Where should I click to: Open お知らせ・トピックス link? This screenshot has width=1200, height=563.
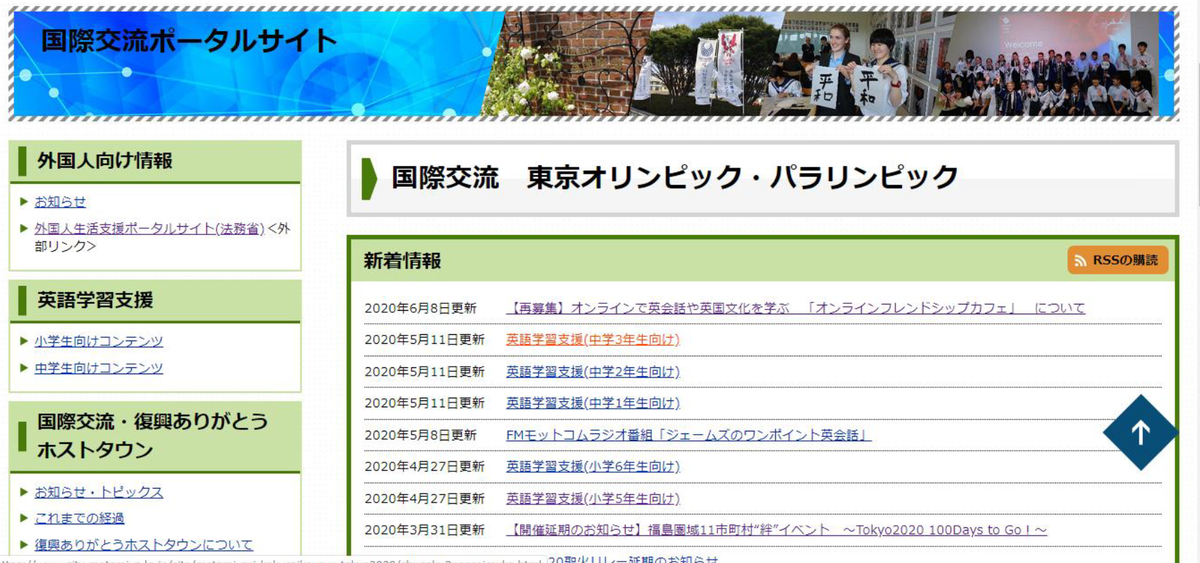click(98, 492)
